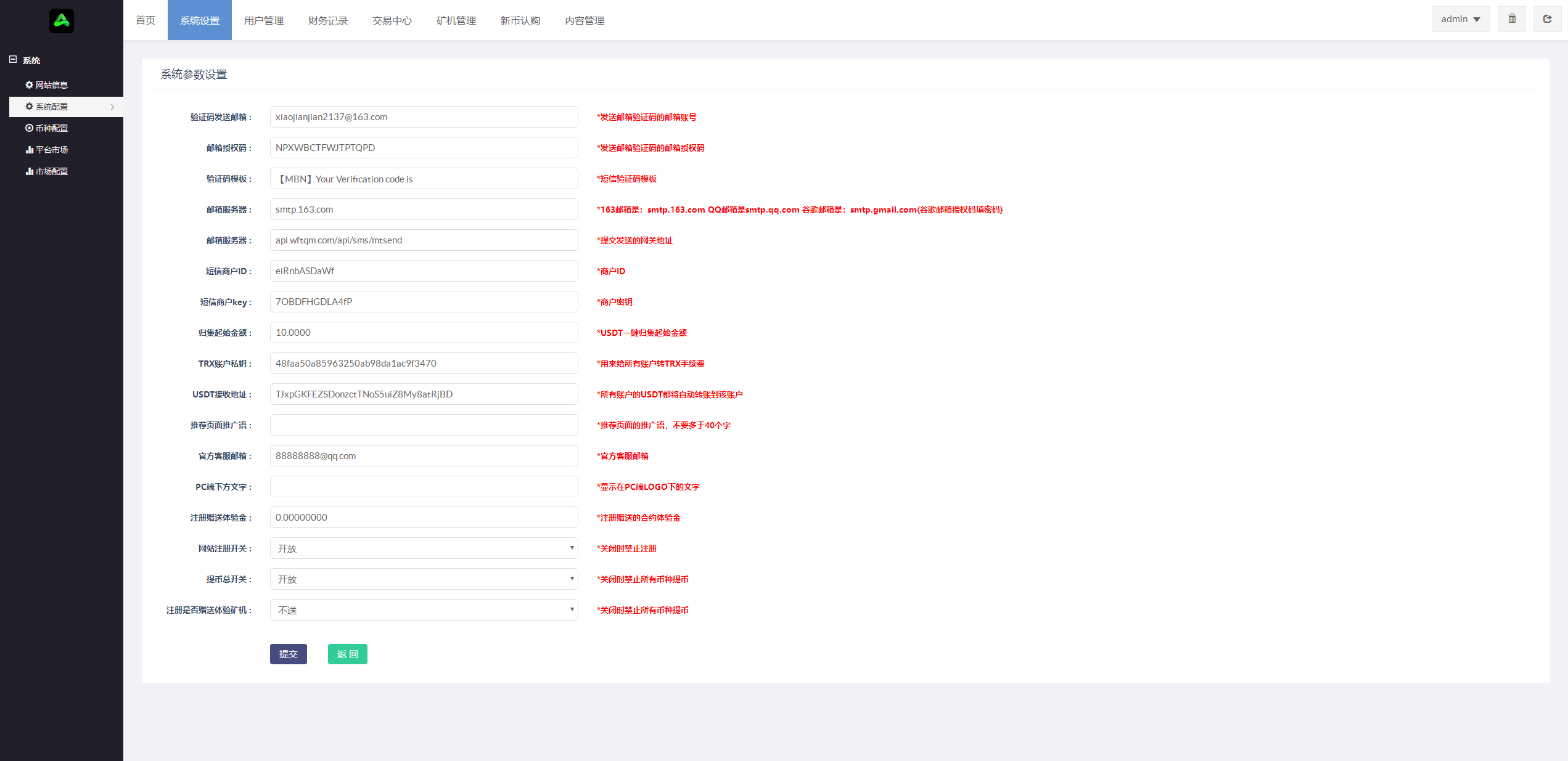
Task: Click the admin user icon top right
Action: [x=1462, y=19]
